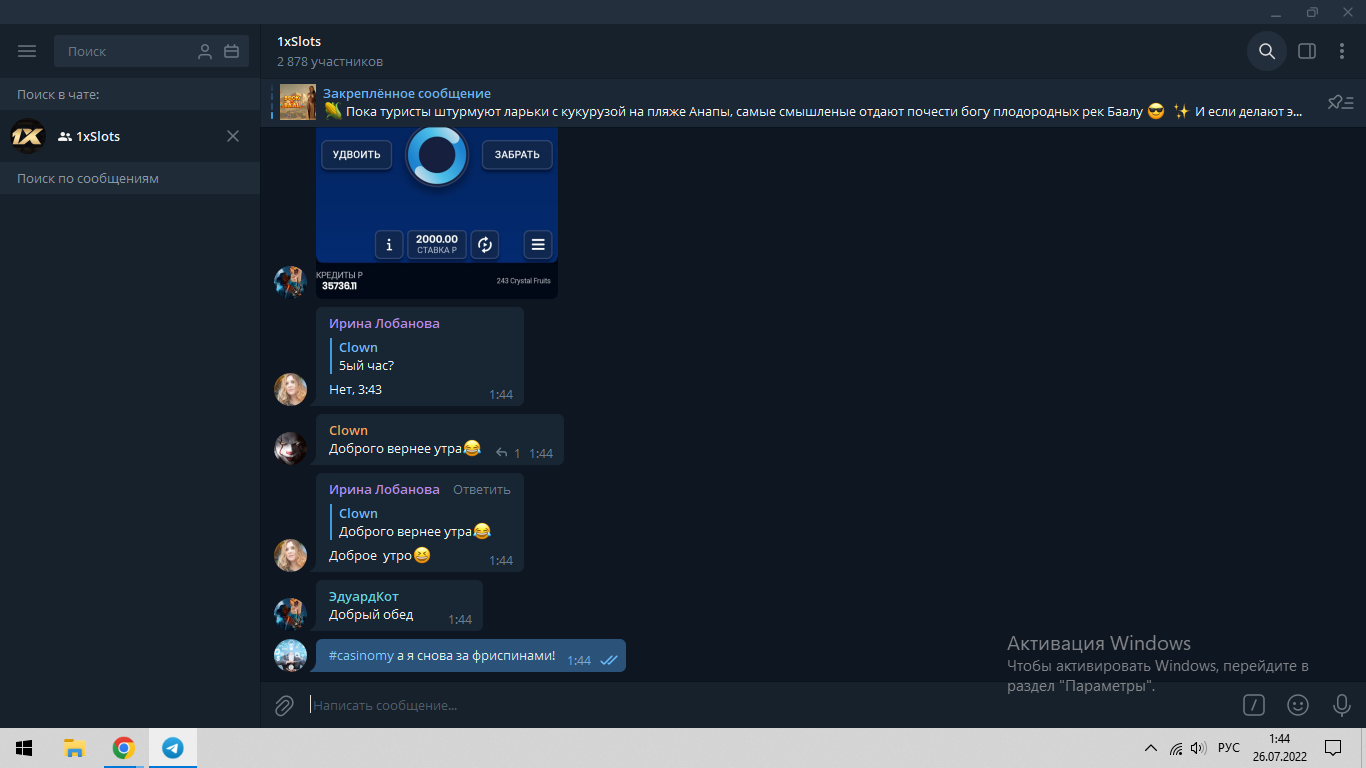Open File Explorer from the taskbar
1366x768 pixels.
pos(74,748)
